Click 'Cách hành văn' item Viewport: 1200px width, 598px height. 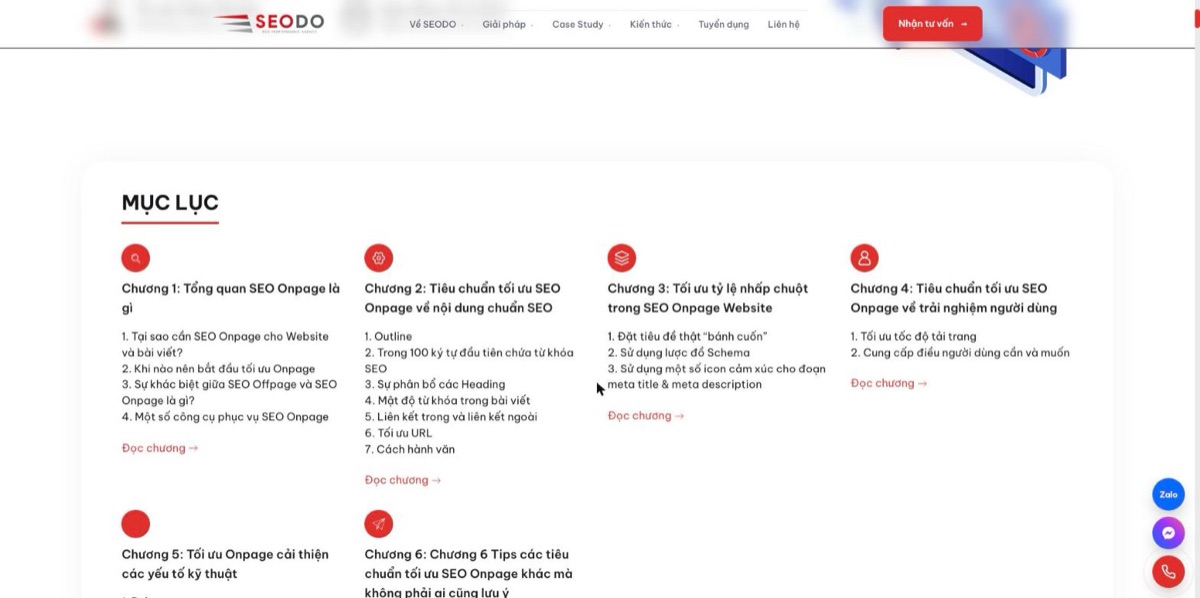(410, 449)
